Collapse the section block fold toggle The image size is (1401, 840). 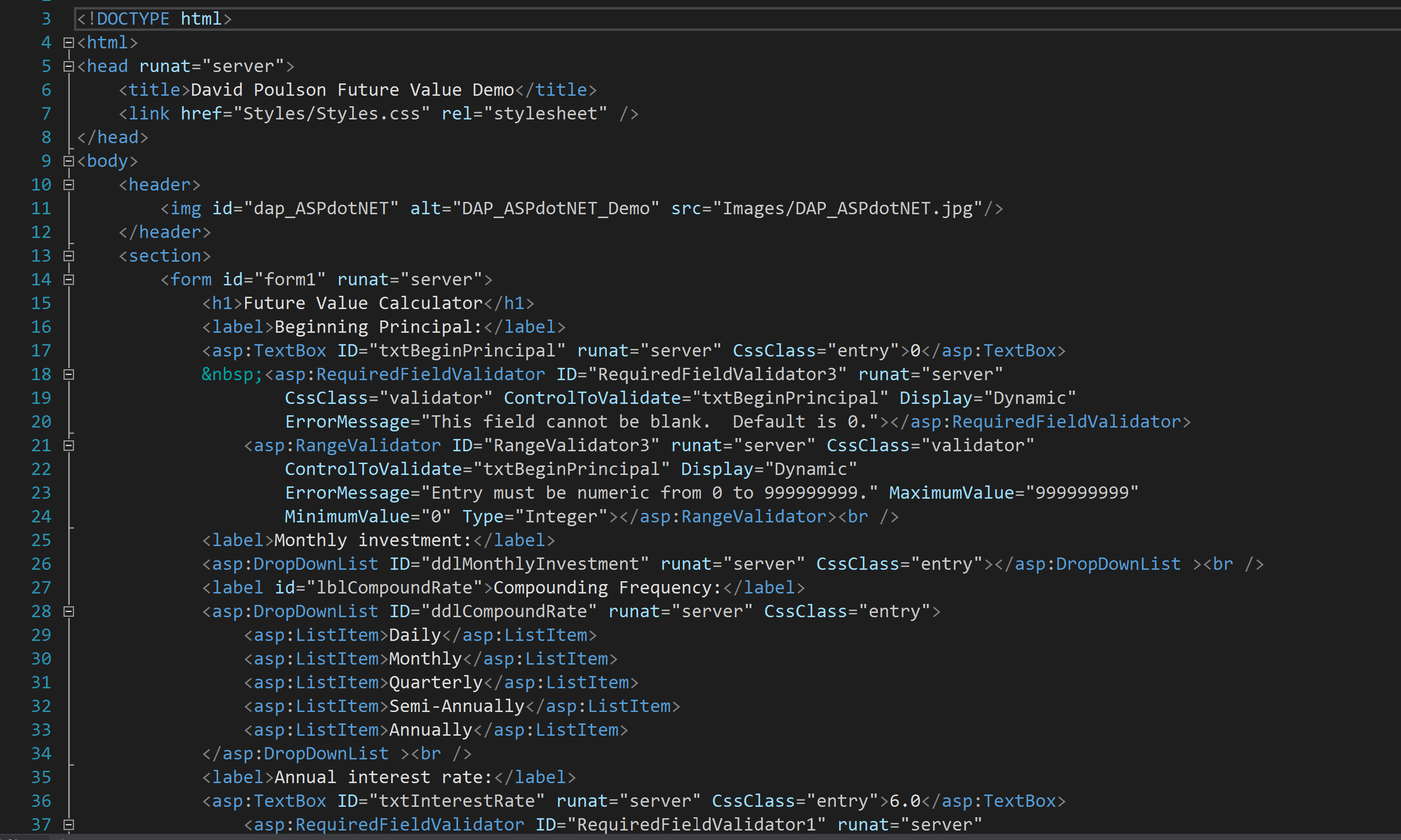point(68,256)
